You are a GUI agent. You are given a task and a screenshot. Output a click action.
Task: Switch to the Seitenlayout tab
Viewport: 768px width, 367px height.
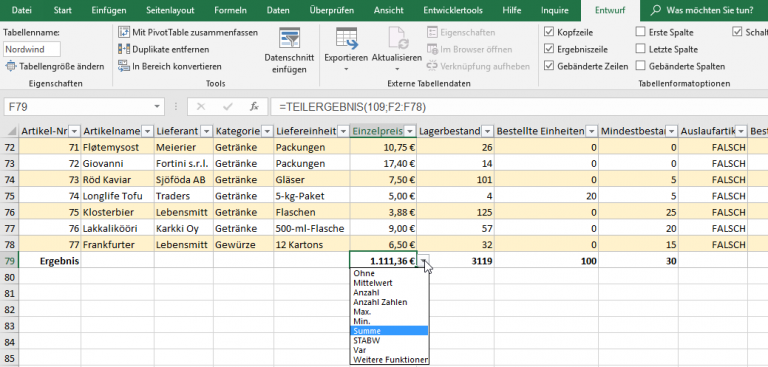[170, 10]
